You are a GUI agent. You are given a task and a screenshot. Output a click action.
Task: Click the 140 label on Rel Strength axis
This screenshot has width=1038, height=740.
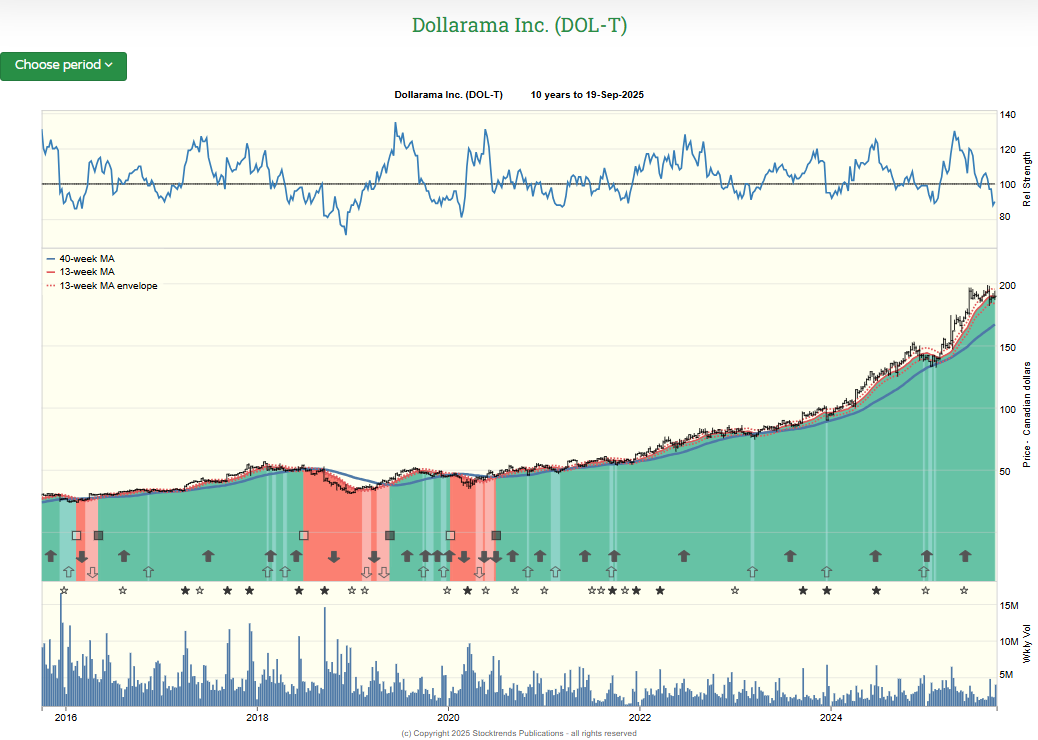point(1008,115)
